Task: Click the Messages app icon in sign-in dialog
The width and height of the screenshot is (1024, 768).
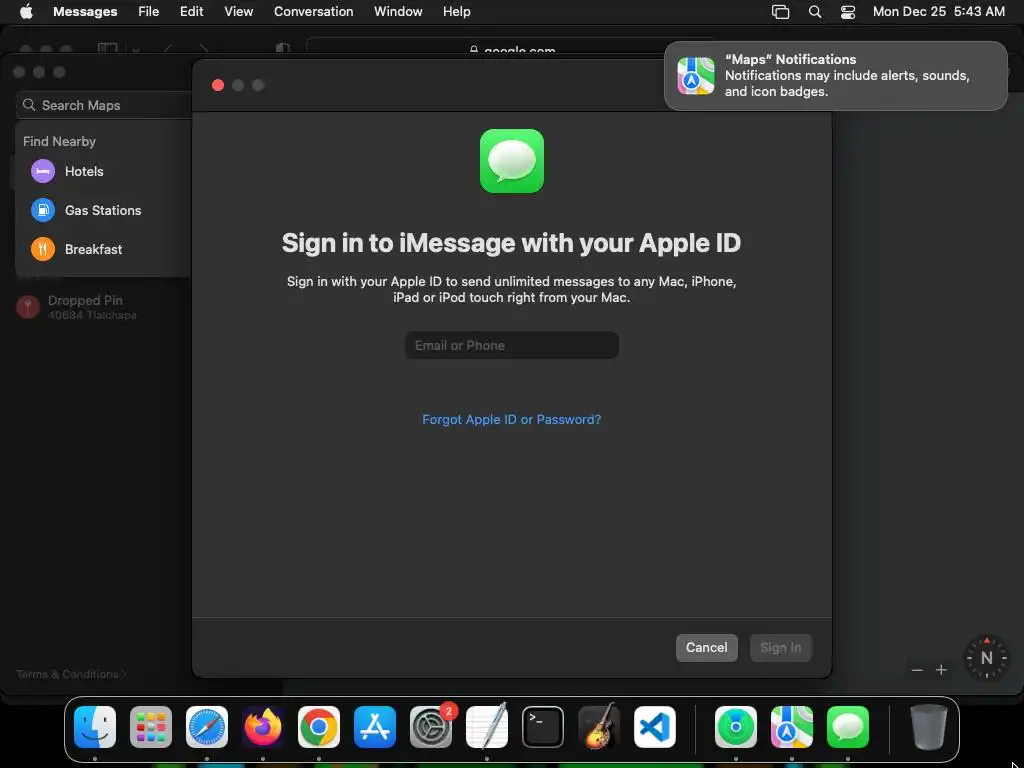Action: [511, 161]
